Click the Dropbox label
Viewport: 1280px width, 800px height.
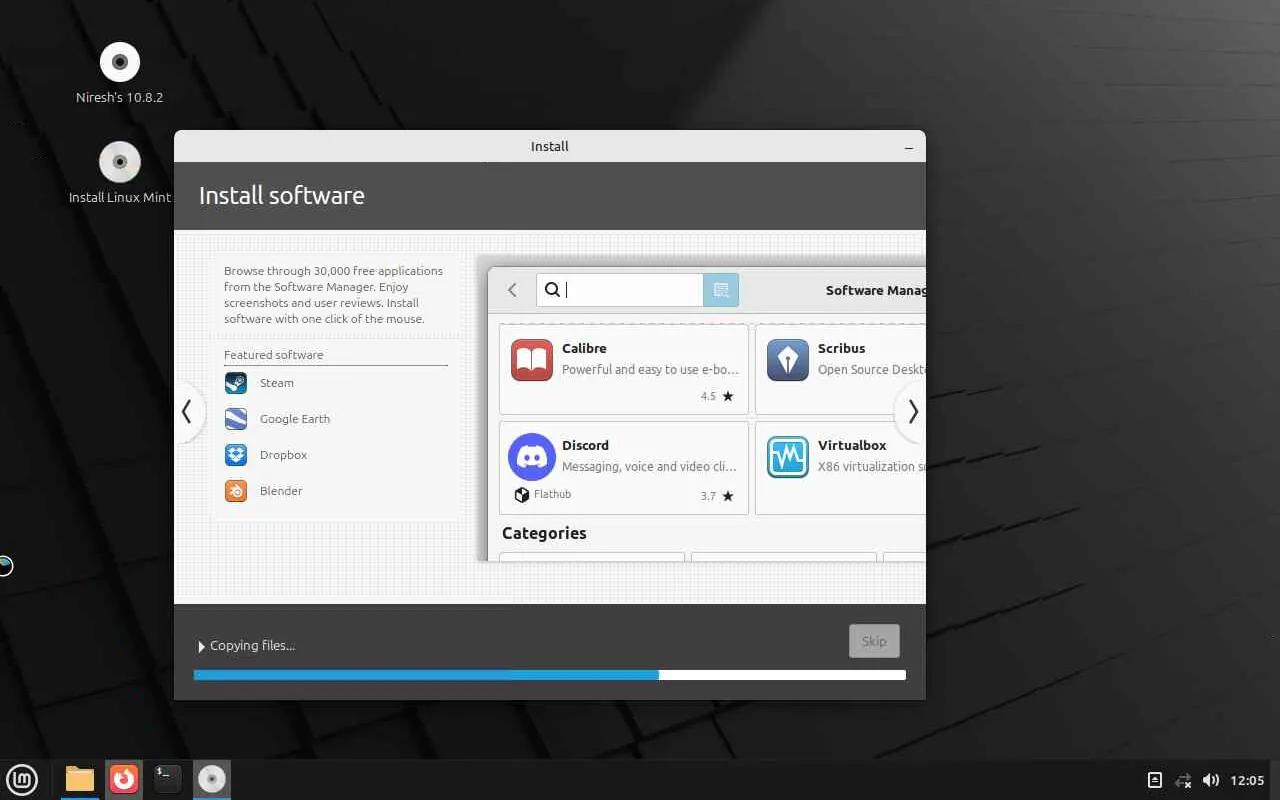point(284,455)
